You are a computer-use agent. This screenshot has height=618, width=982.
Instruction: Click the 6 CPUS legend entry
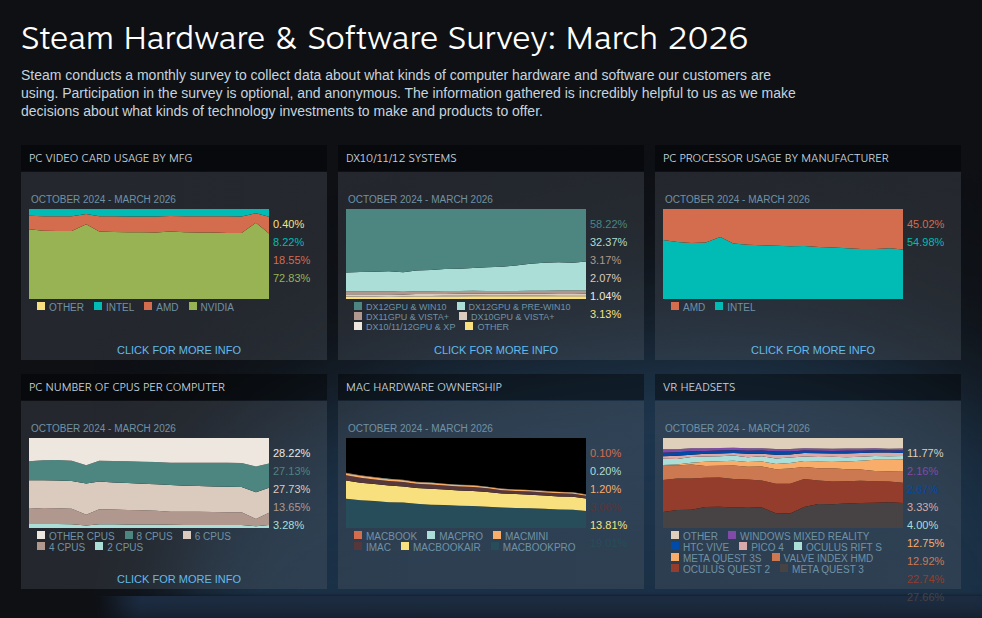207,536
